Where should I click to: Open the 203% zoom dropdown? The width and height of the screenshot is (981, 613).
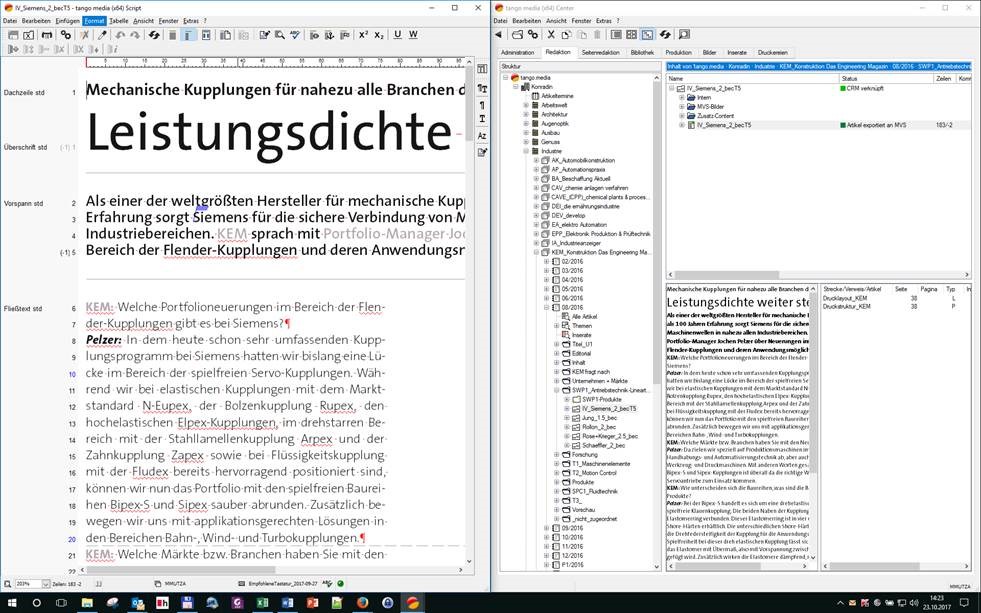coord(47,583)
